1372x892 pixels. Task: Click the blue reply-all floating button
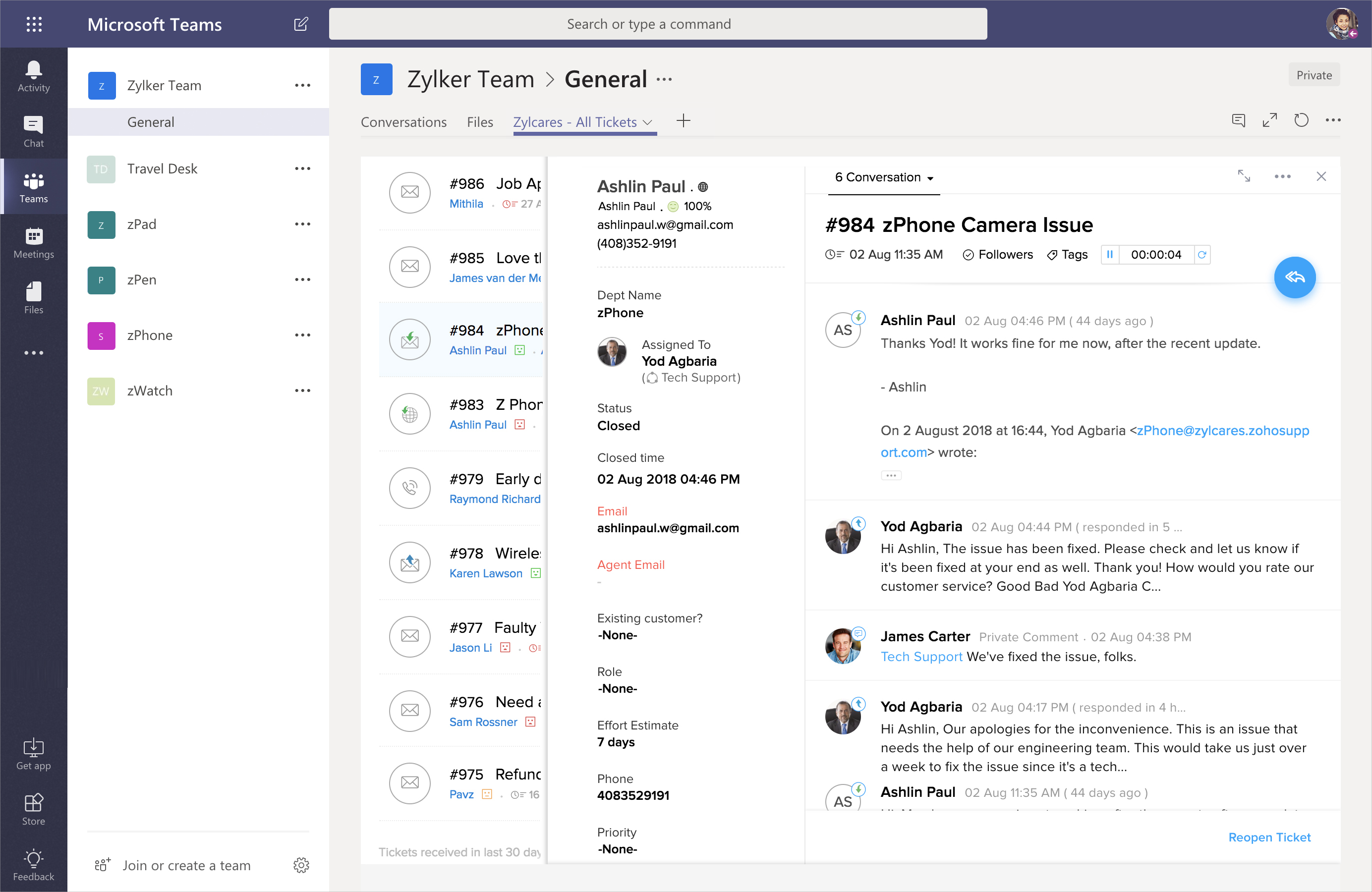coord(1294,278)
